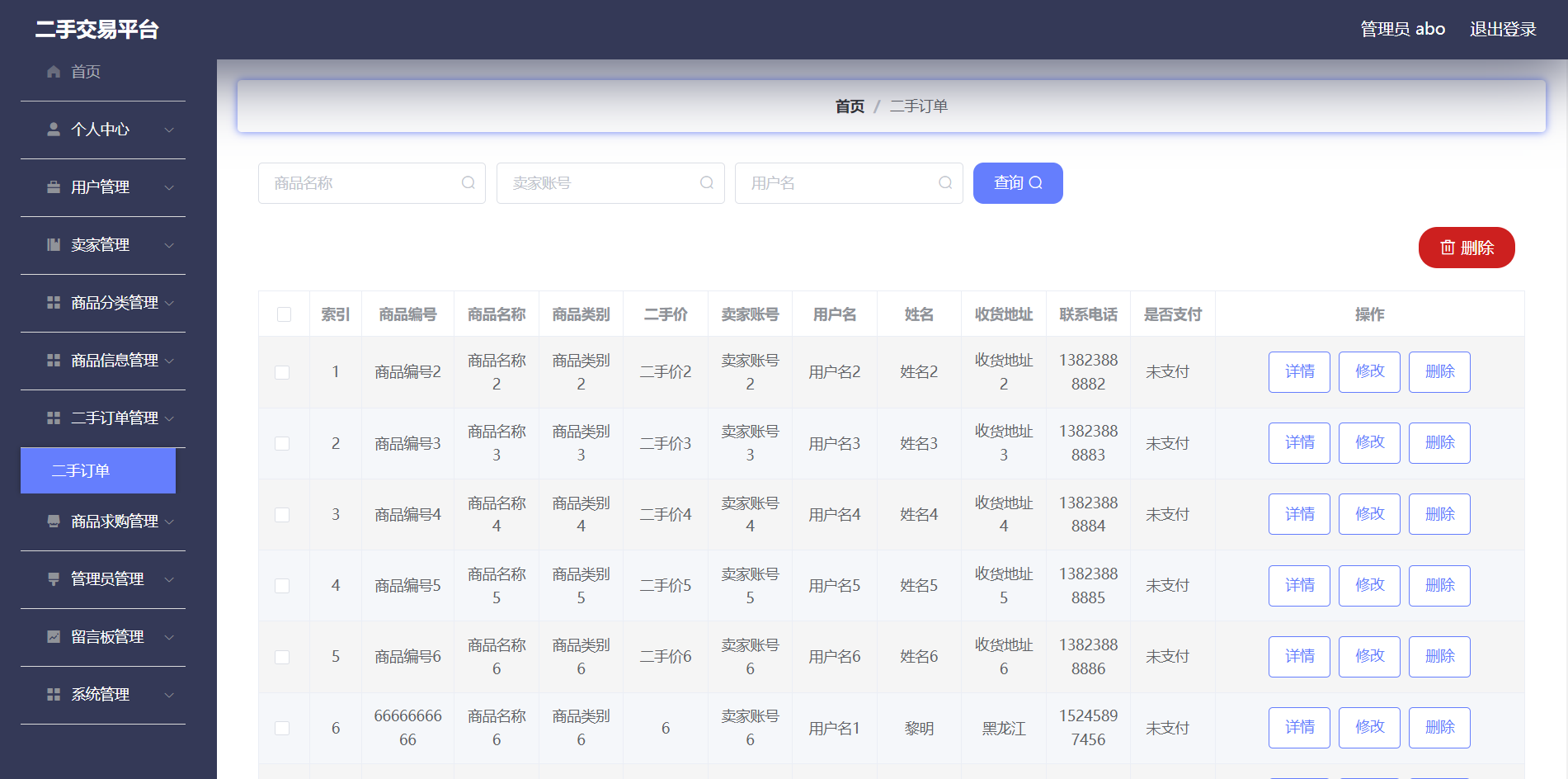Check the row with name 黎明
The width and height of the screenshot is (1568, 779).
282,728
